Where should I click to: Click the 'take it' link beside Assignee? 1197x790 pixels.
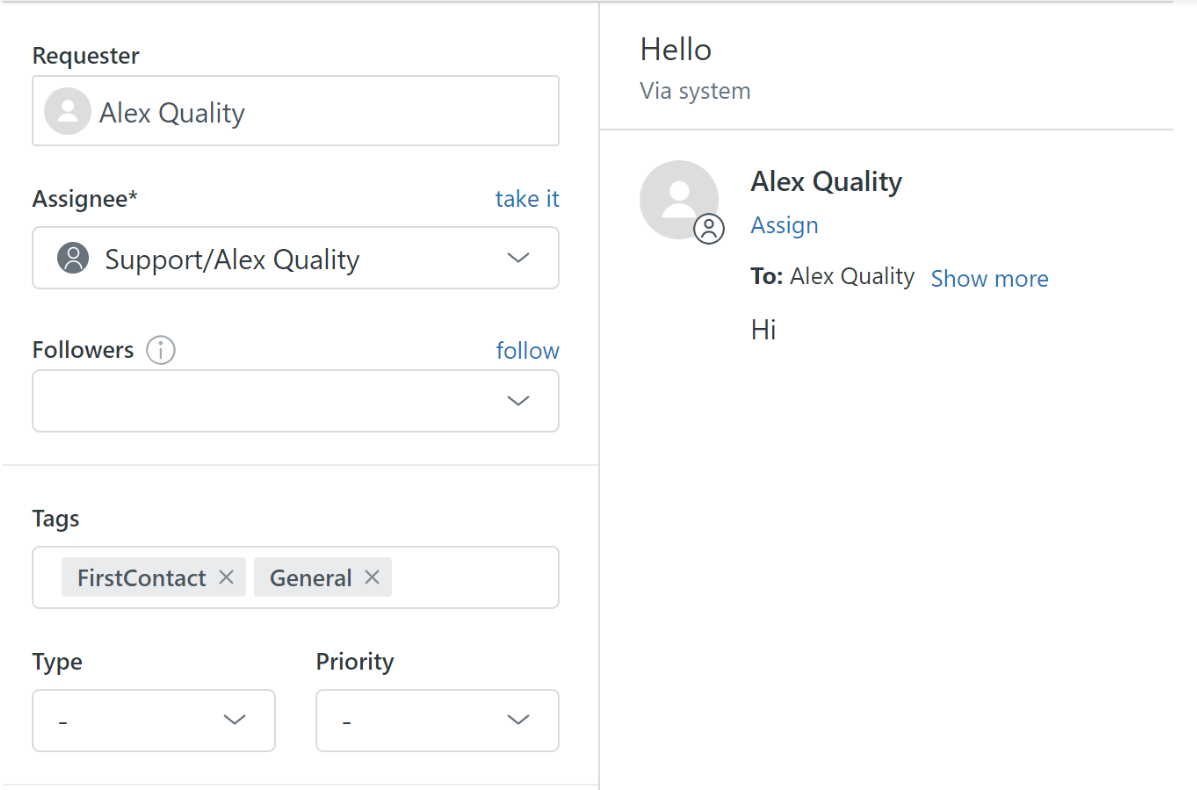pyautogui.click(x=527, y=199)
